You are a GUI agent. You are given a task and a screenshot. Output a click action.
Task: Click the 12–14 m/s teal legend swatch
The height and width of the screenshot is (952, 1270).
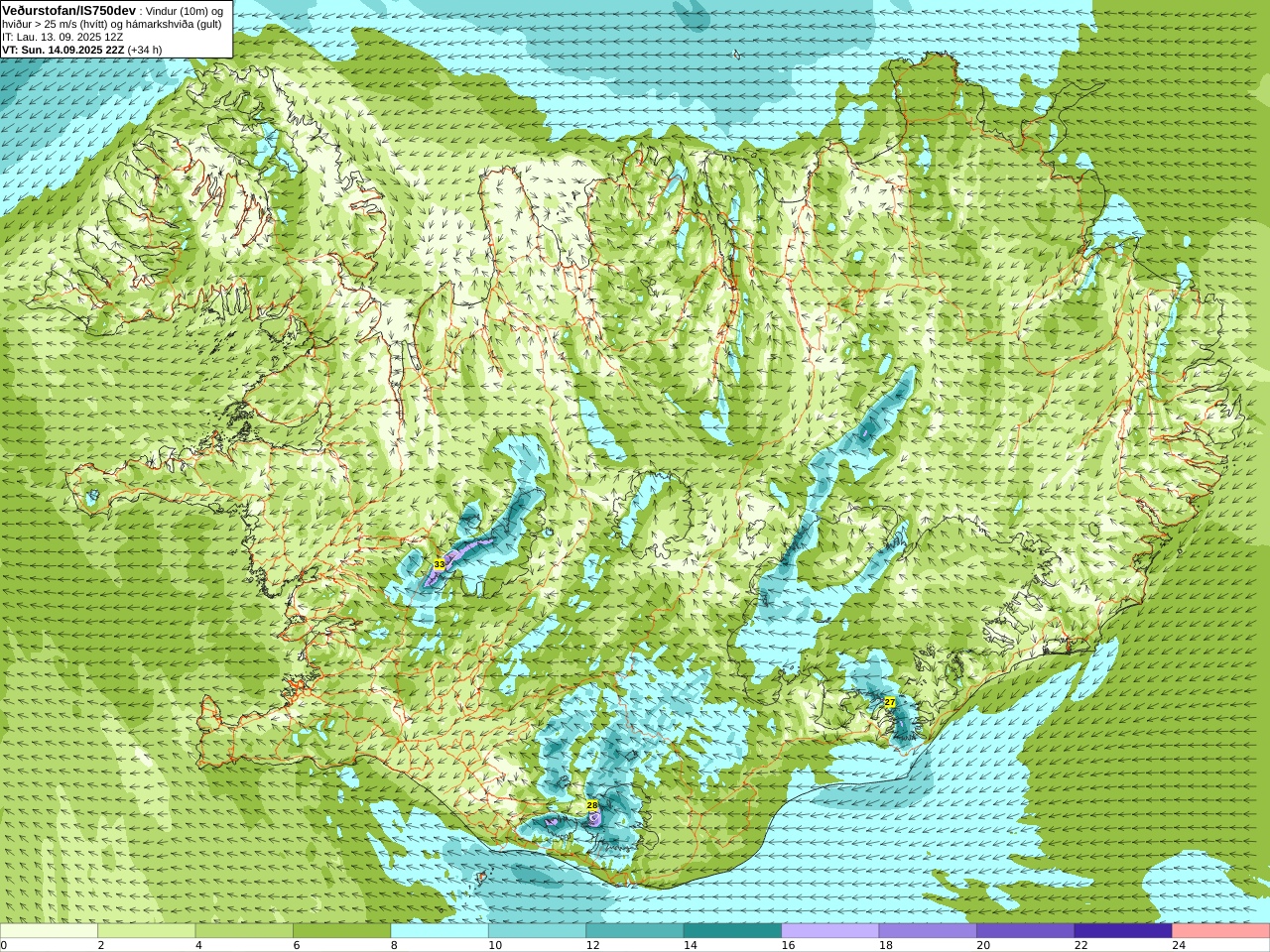pyautogui.click(x=635, y=931)
